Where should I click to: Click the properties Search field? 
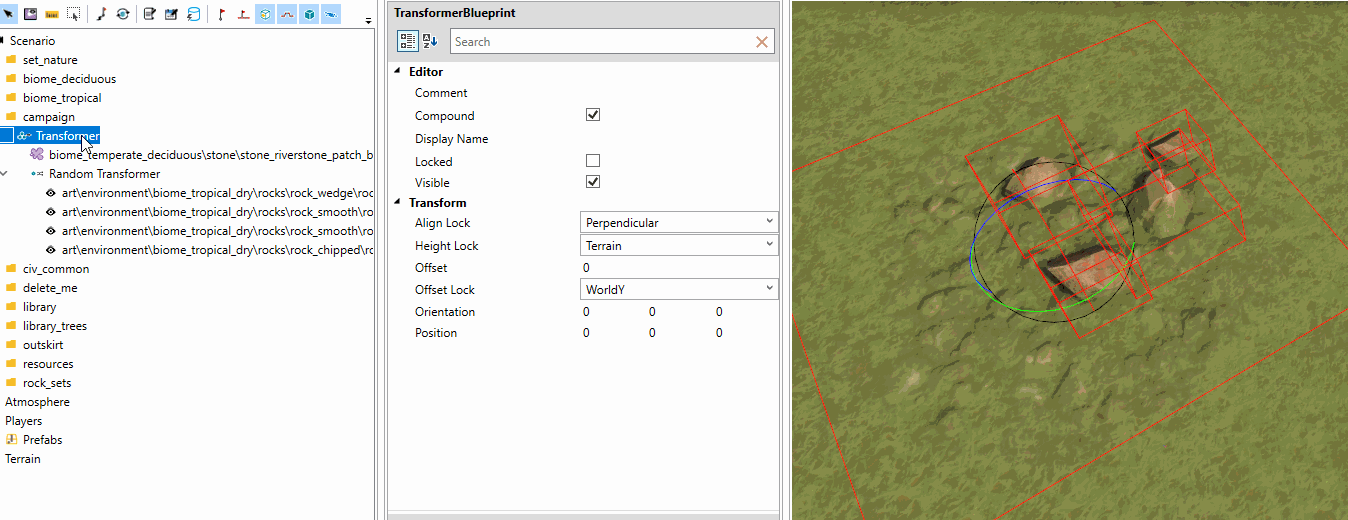click(x=601, y=42)
